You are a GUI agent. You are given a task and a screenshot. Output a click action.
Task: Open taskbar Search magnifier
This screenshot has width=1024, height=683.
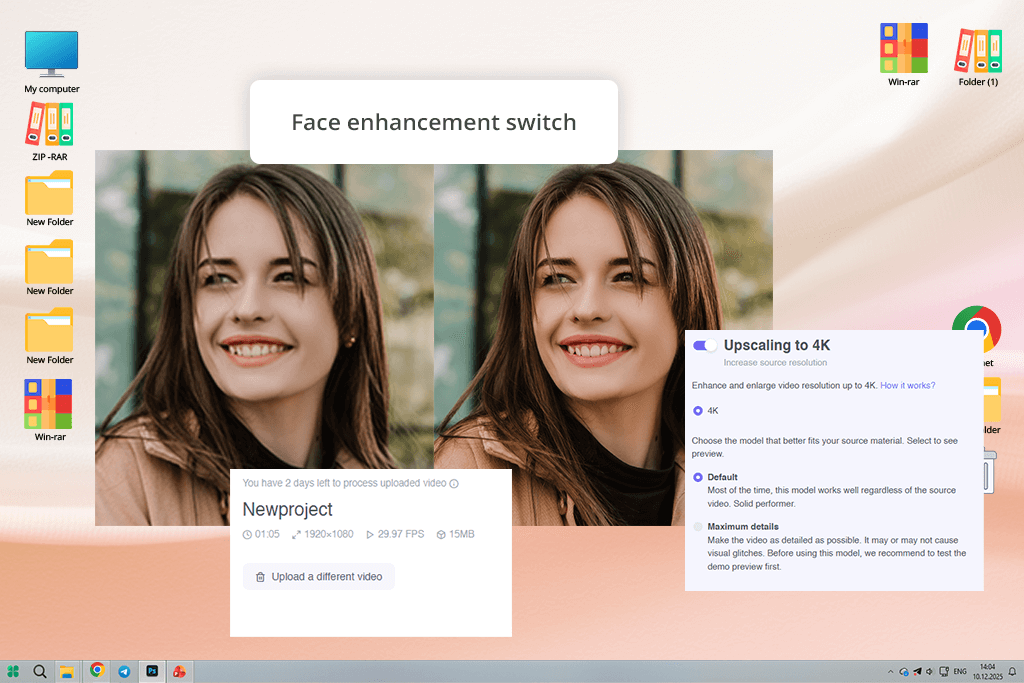tap(40, 671)
